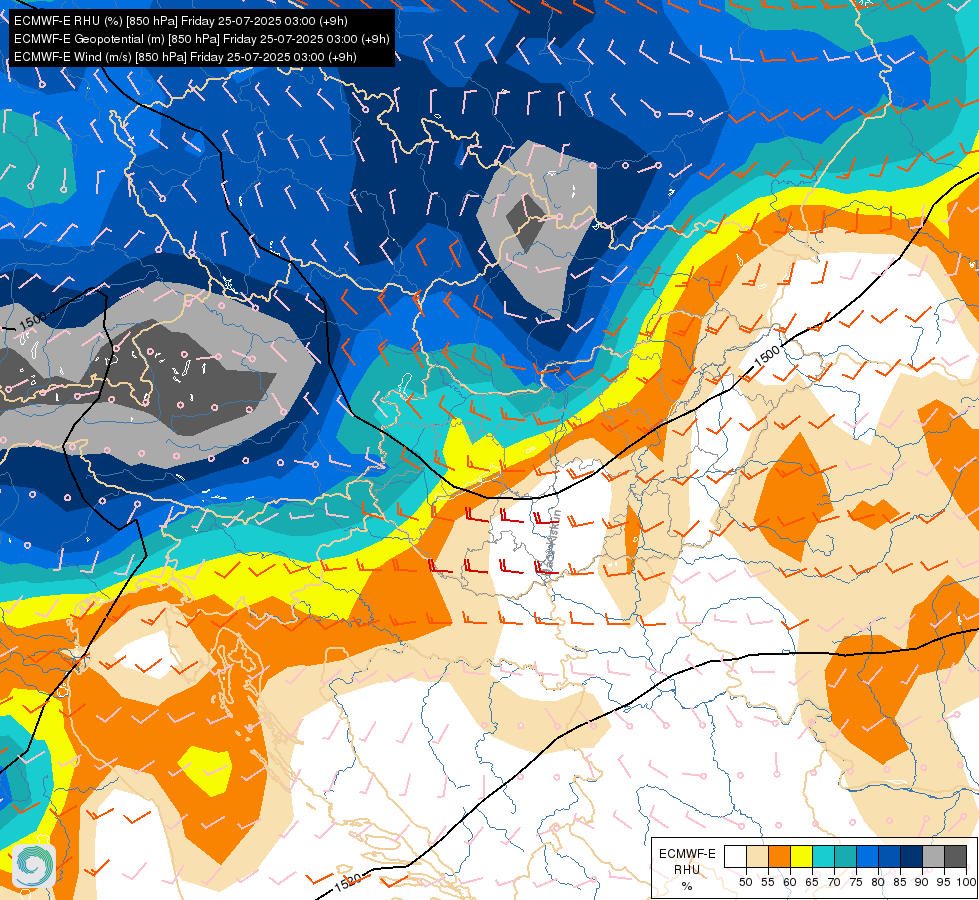
Task: Click the legend label 85
Action: (x=900, y=882)
